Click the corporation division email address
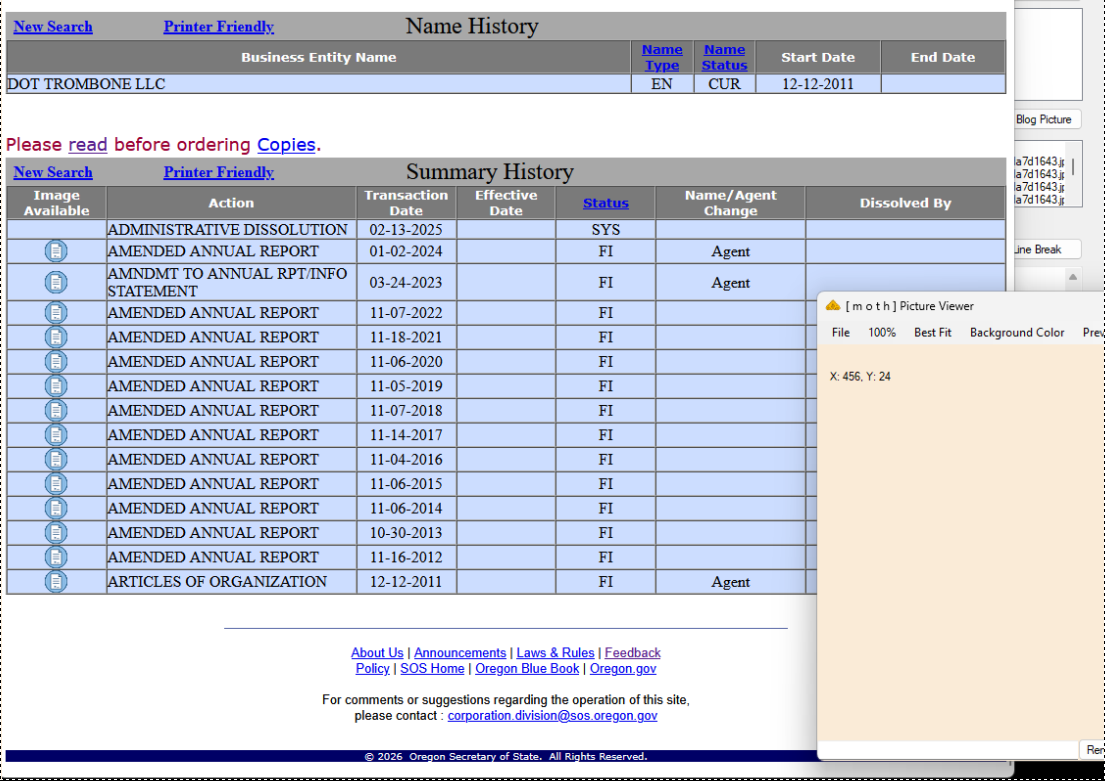The image size is (1105, 781). pyautogui.click(x=552, y=716)
